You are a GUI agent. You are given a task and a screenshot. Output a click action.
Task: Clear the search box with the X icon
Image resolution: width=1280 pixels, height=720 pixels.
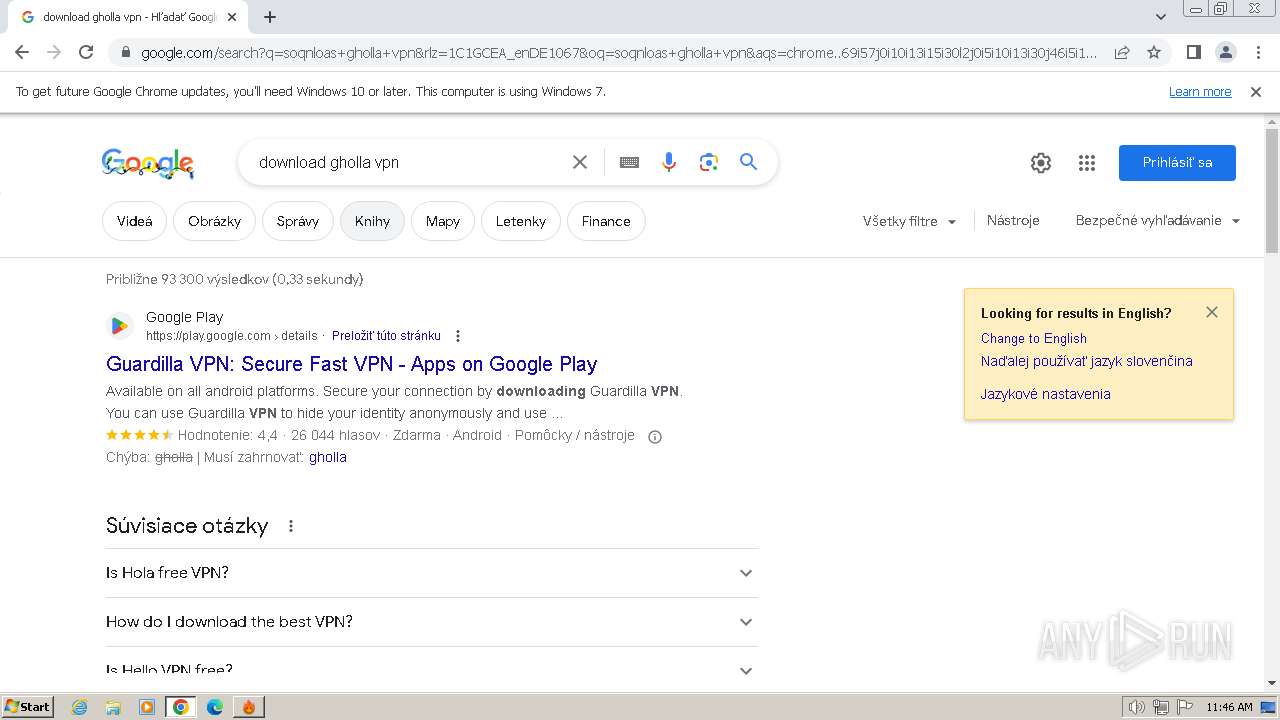579,162
